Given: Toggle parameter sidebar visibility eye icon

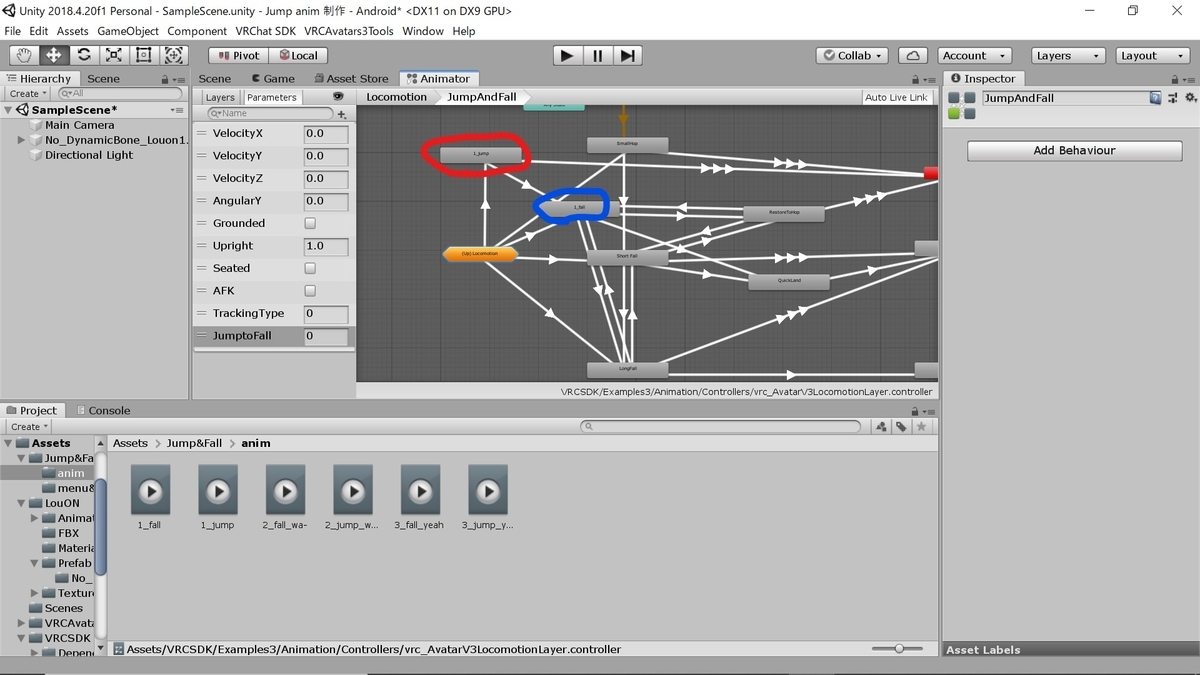Looking at the screenshot, I should point(338,97).
